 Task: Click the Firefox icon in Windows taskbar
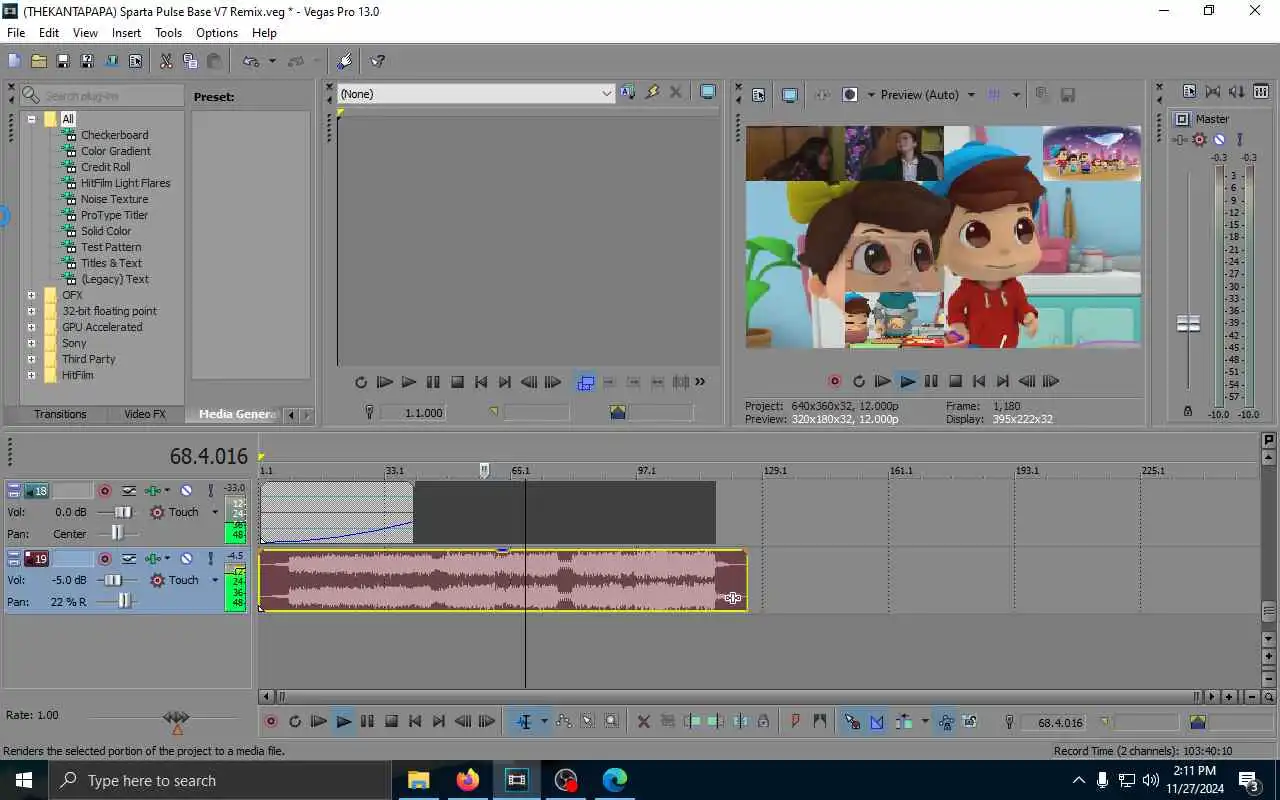(x=467, y=780)
